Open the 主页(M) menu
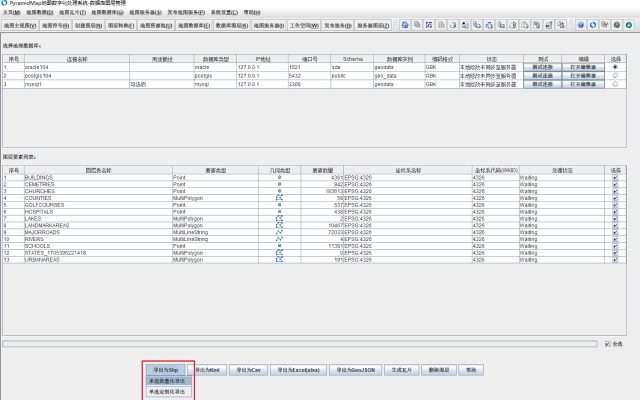Image resolution: width=640 pixels, height=400 pixels. (11, 13)
